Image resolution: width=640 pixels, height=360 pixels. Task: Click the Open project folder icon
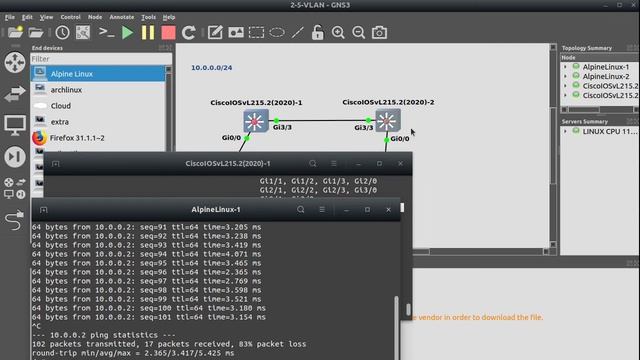36,32
